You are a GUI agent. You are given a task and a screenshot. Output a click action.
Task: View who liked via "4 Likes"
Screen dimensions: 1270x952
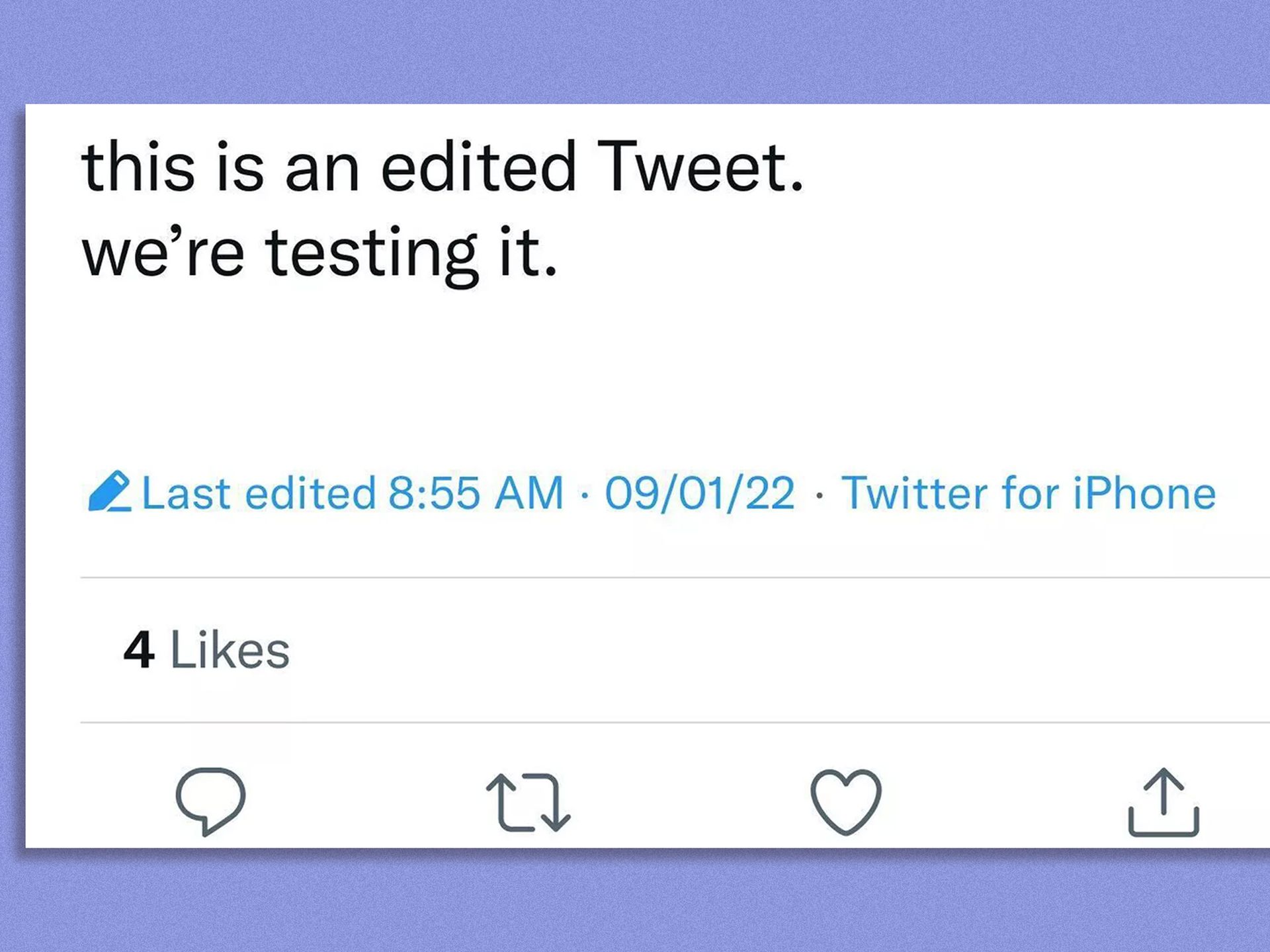[x=206, y=650]
